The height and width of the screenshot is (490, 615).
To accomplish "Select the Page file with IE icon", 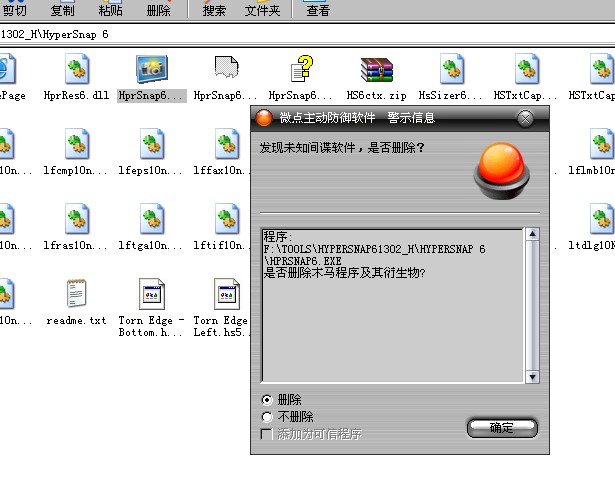I will [x=7, y=69].
